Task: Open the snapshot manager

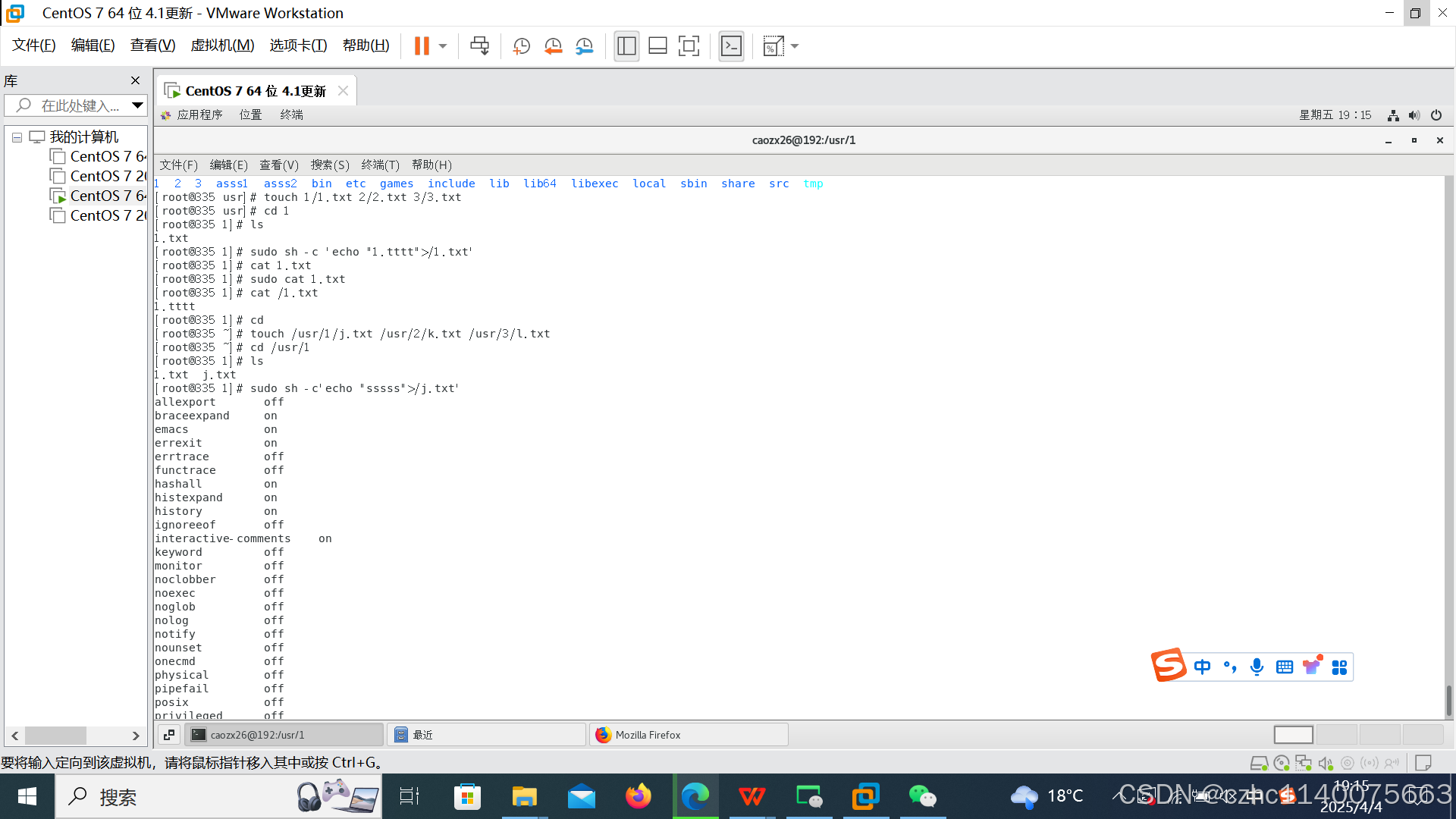Action: pyautogui.click(x=584, y=46)
